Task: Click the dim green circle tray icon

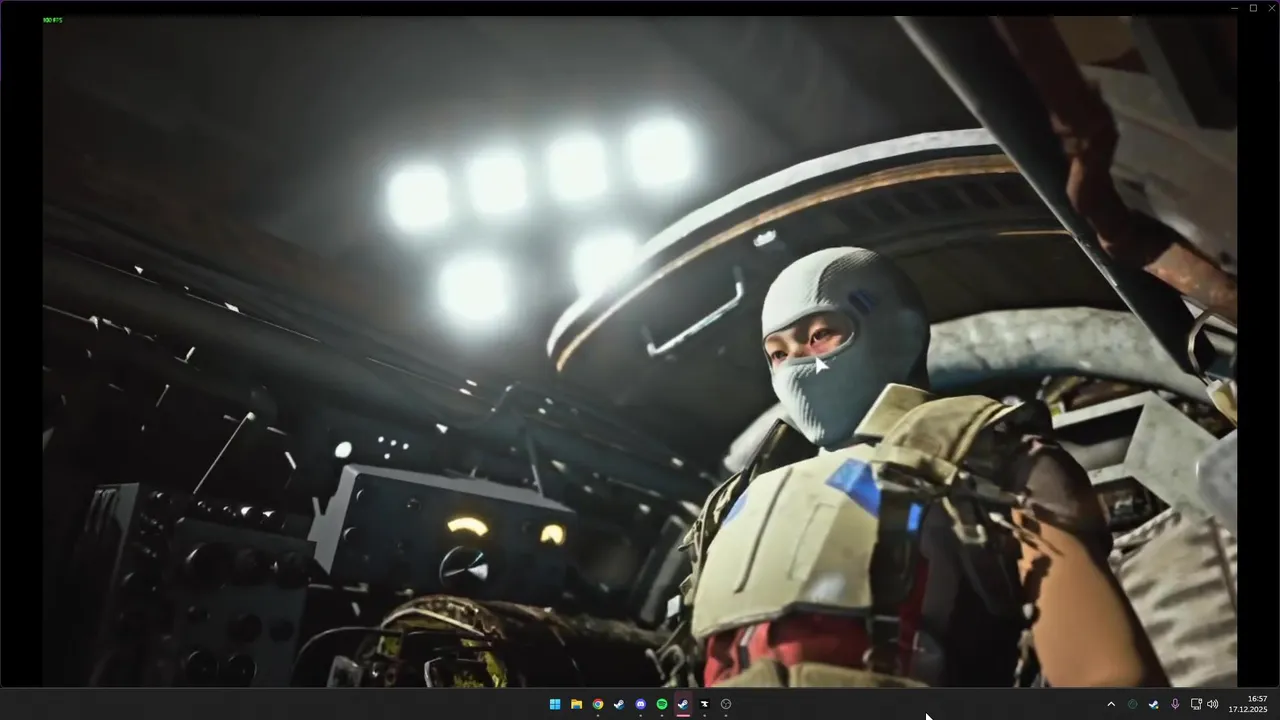Action: point(1133,704)
